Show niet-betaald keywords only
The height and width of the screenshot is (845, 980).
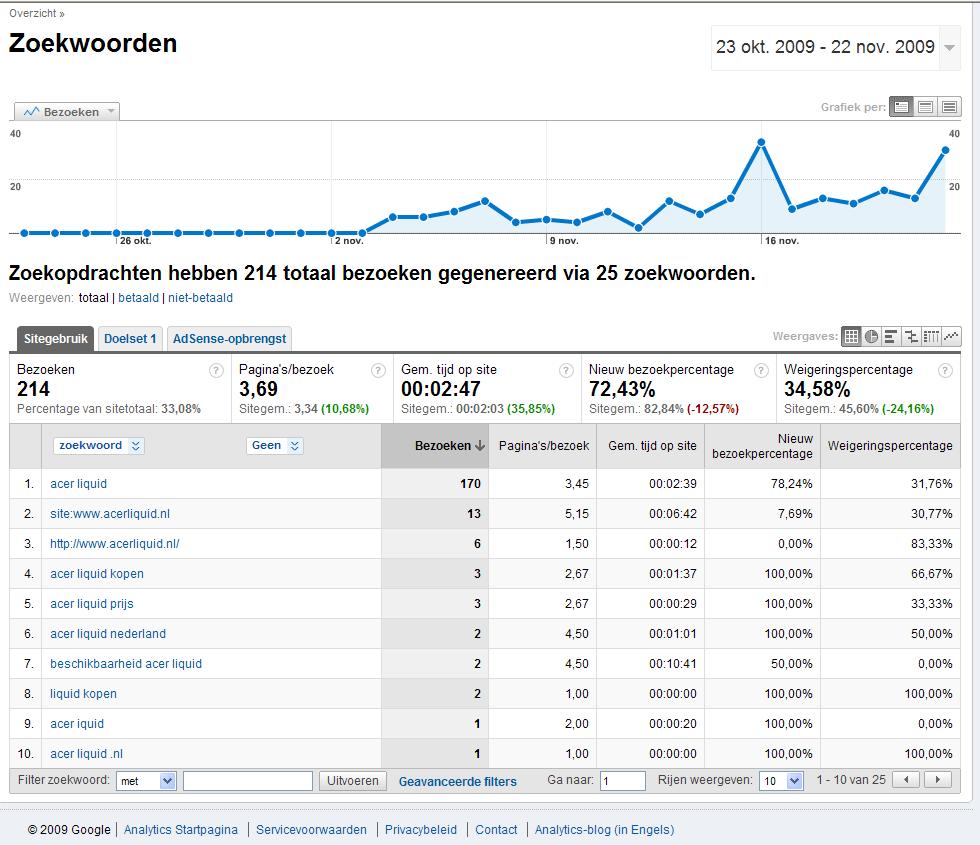point(200,298)
